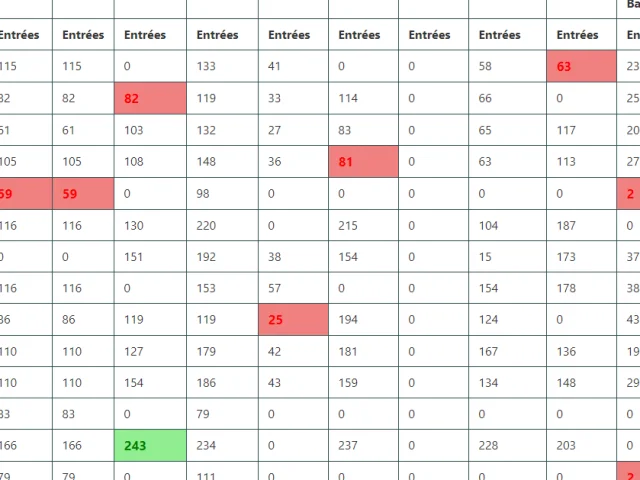Select the cell with value 173
This screenshot has width=640, height=480.
581,258
